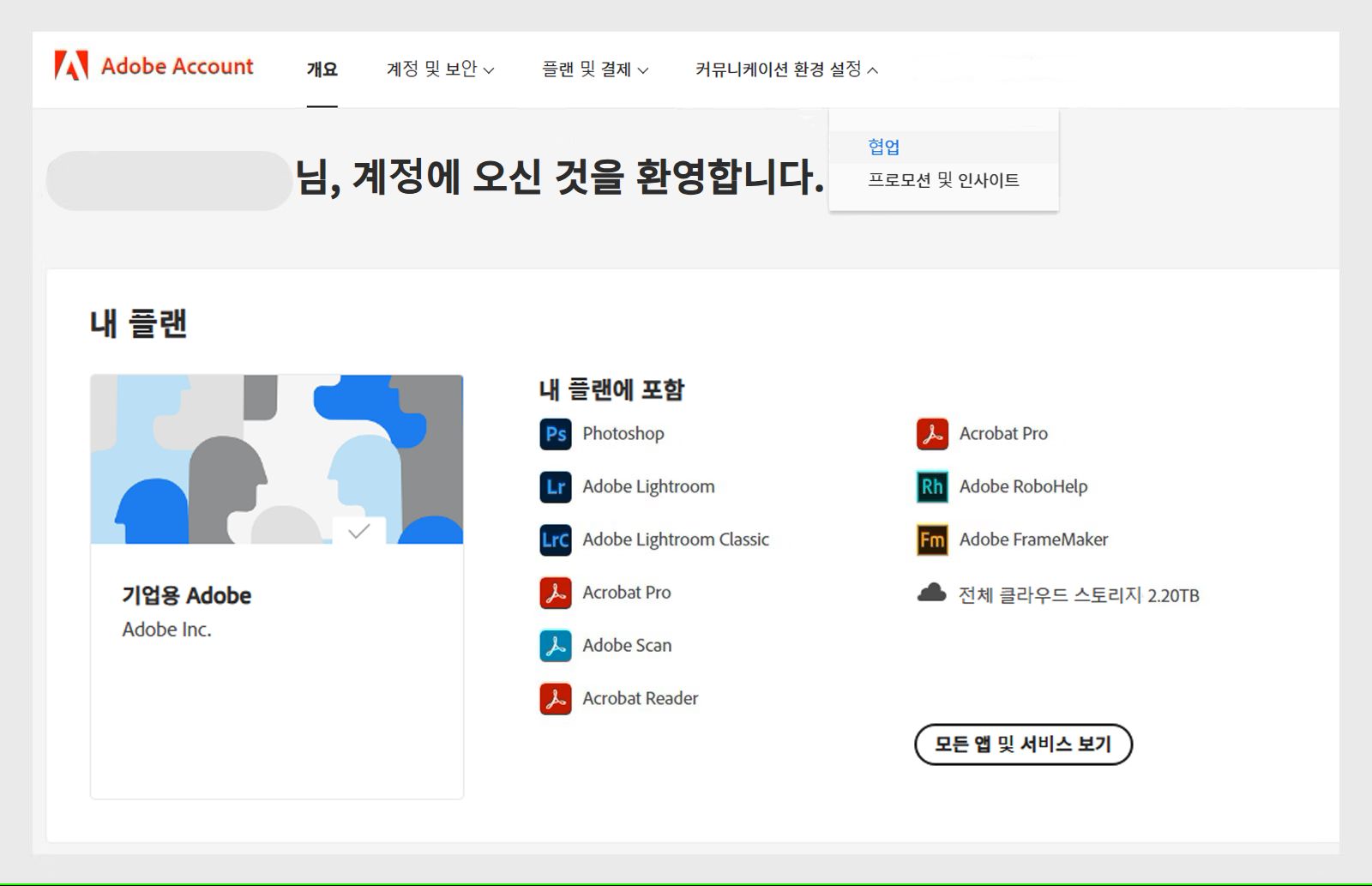This screenshot has width=1372, height=886.
Task: Click the Lightroom Classic LrC icon
Action: (x=556, y=540)
